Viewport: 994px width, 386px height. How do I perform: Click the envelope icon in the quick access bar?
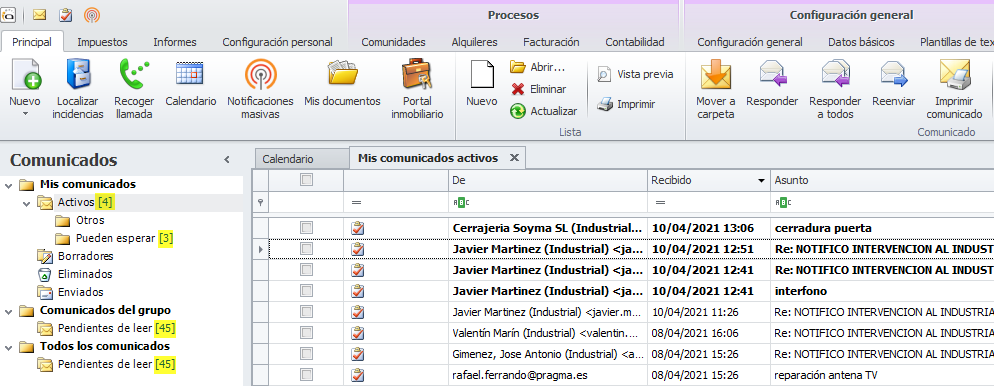39,15
